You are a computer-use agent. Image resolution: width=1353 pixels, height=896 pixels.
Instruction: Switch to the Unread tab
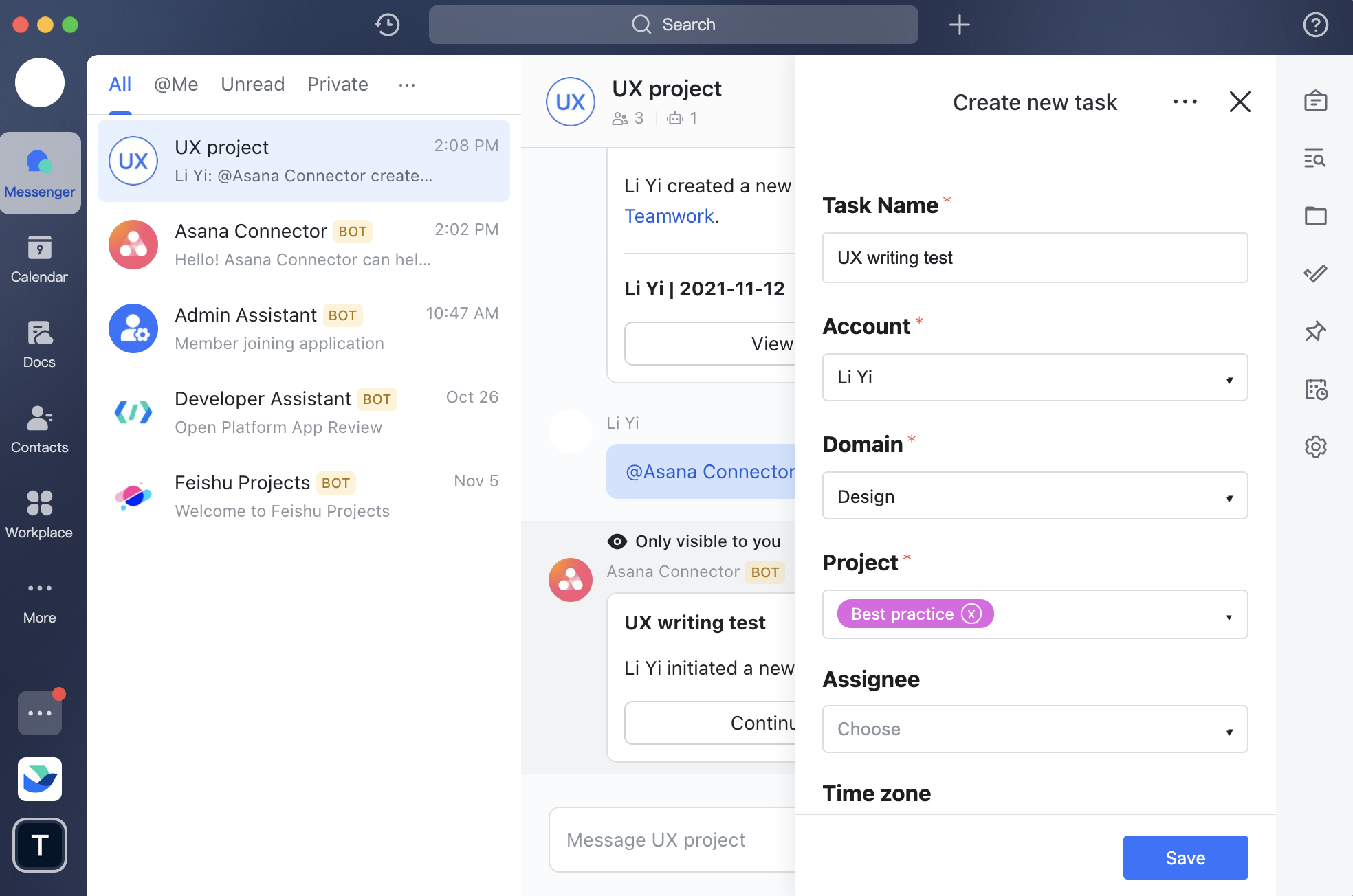click(252, 84)
